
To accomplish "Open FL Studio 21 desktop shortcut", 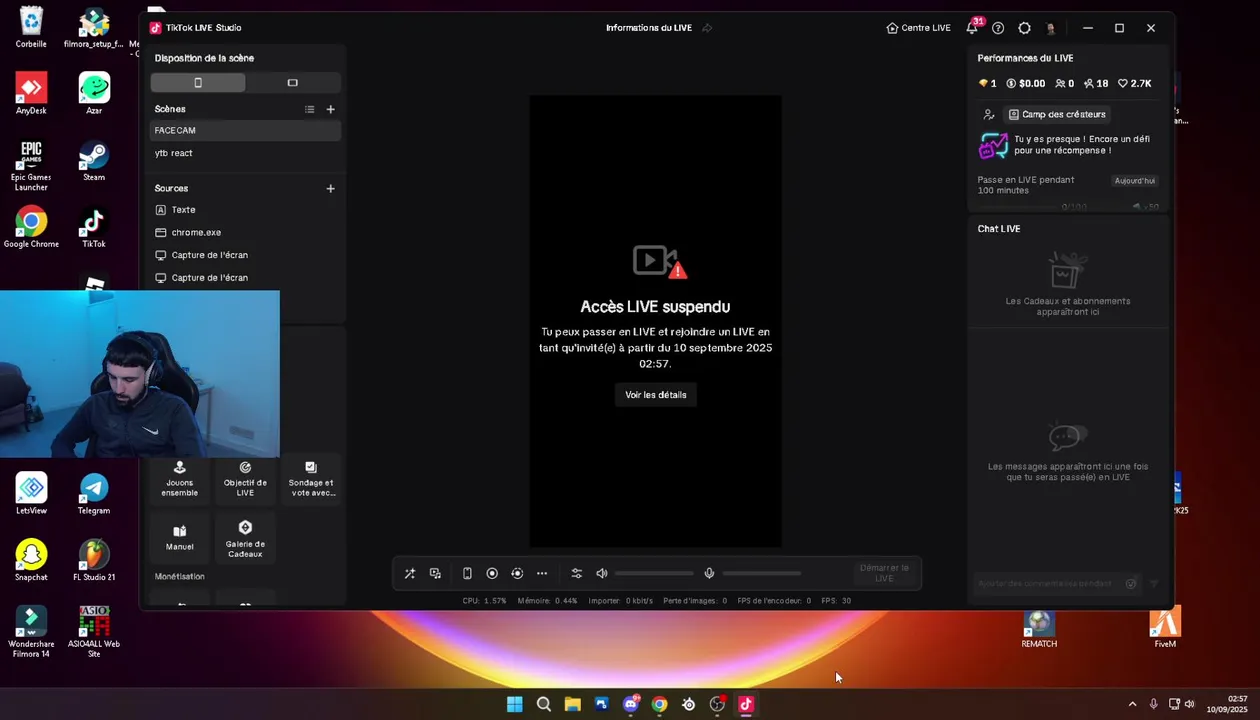I will (x=94, y=560).
